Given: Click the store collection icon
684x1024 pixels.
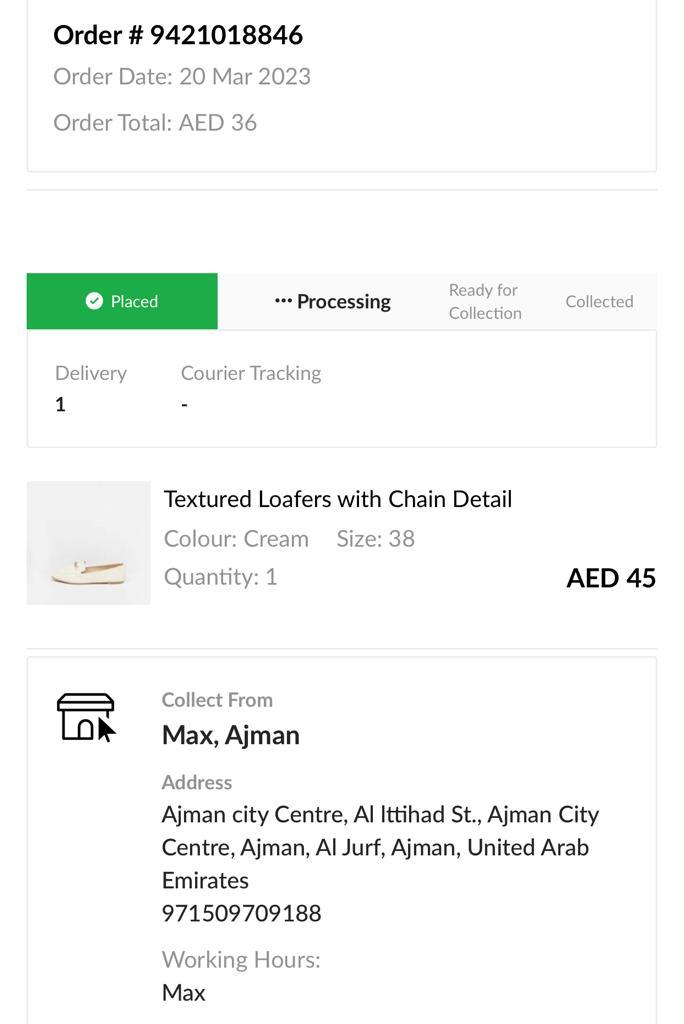Looking at the screenshot, I should tap(85, 716).
